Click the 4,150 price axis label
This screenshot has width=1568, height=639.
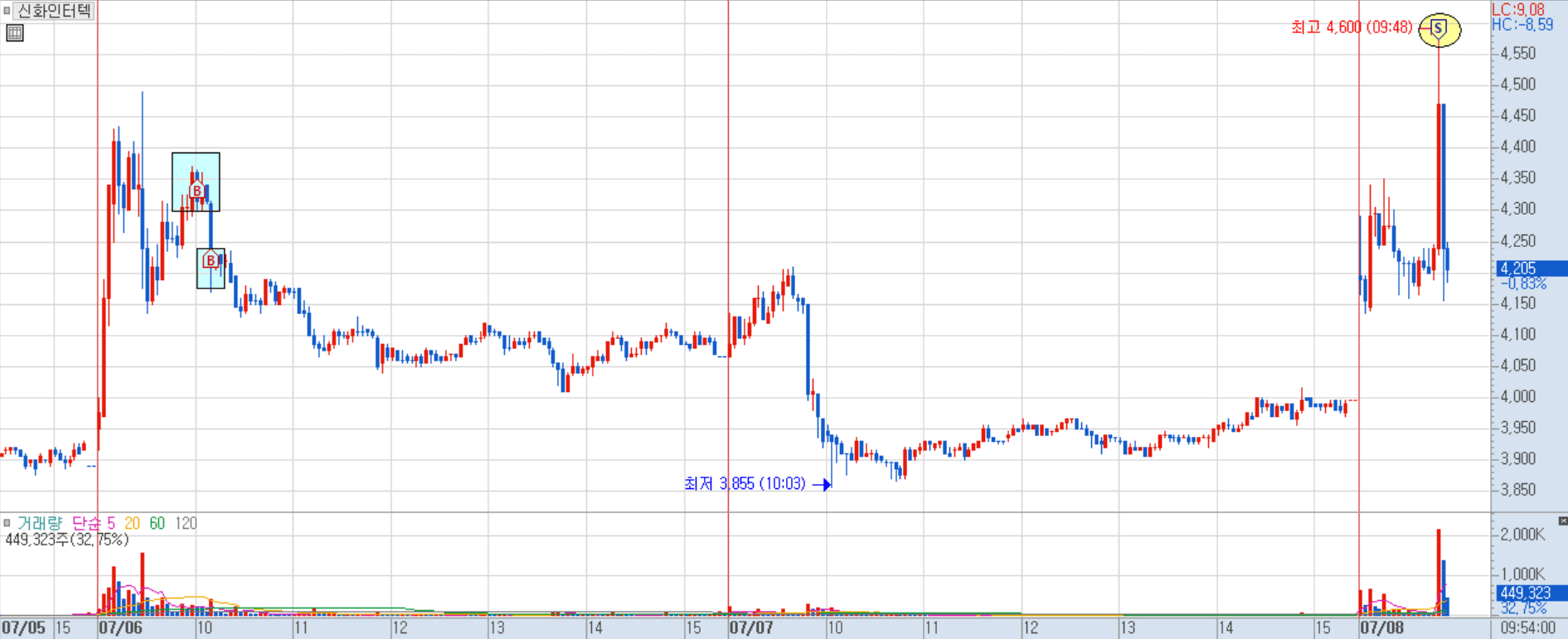tap(1518, 303)
